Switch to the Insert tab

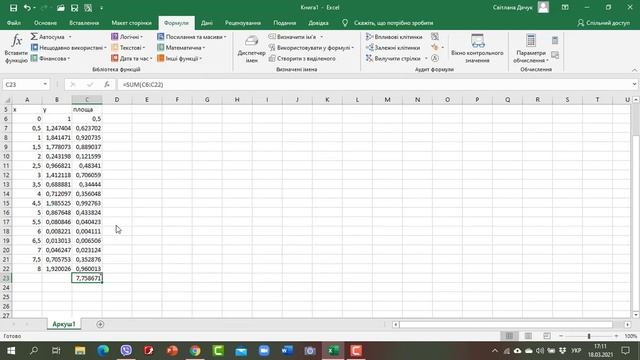click(84, 23)
